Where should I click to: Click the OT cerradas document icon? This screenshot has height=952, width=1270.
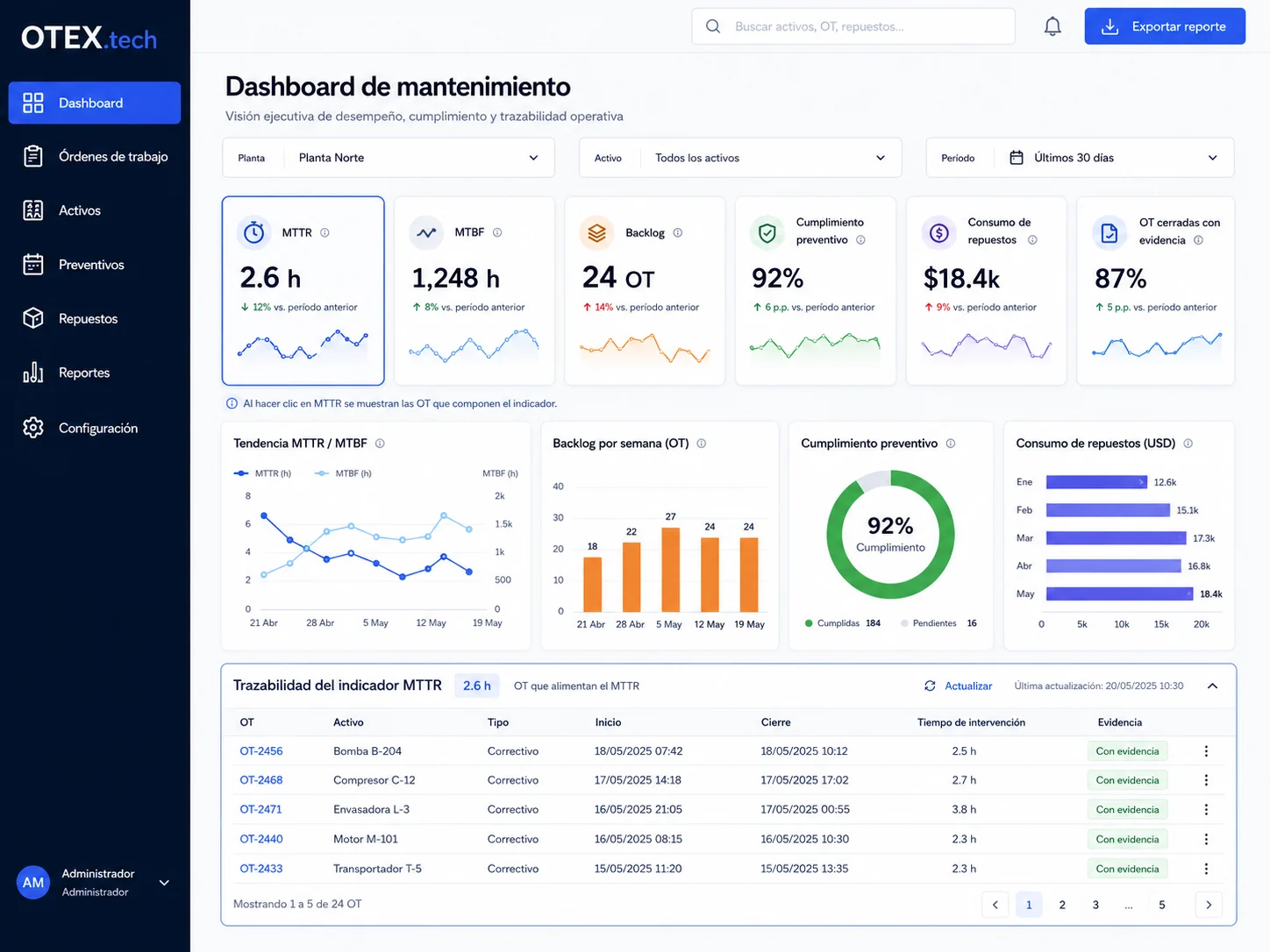(x=1109, y=232)
